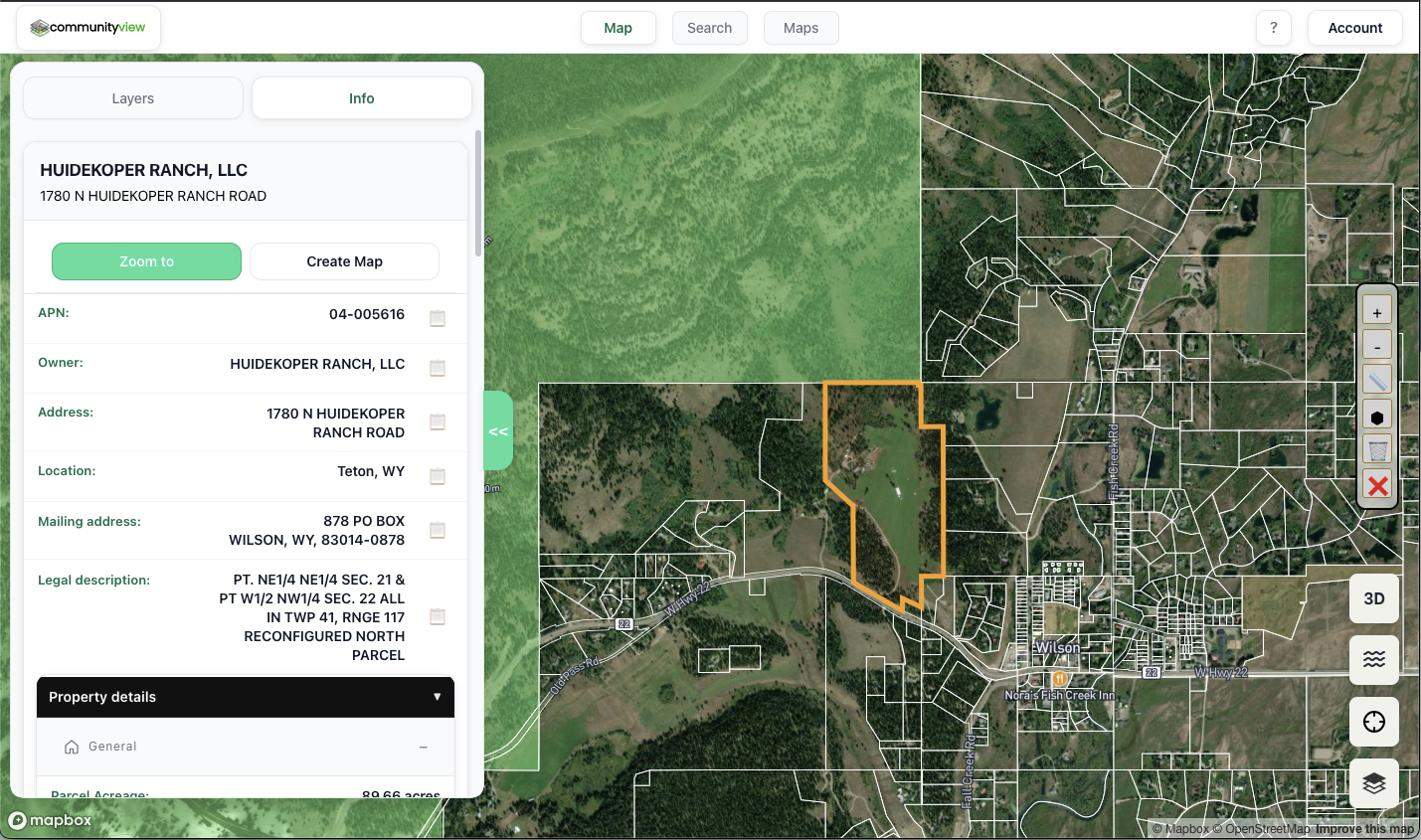Zoom out with the minus map control

click(x=1377, y=346)
